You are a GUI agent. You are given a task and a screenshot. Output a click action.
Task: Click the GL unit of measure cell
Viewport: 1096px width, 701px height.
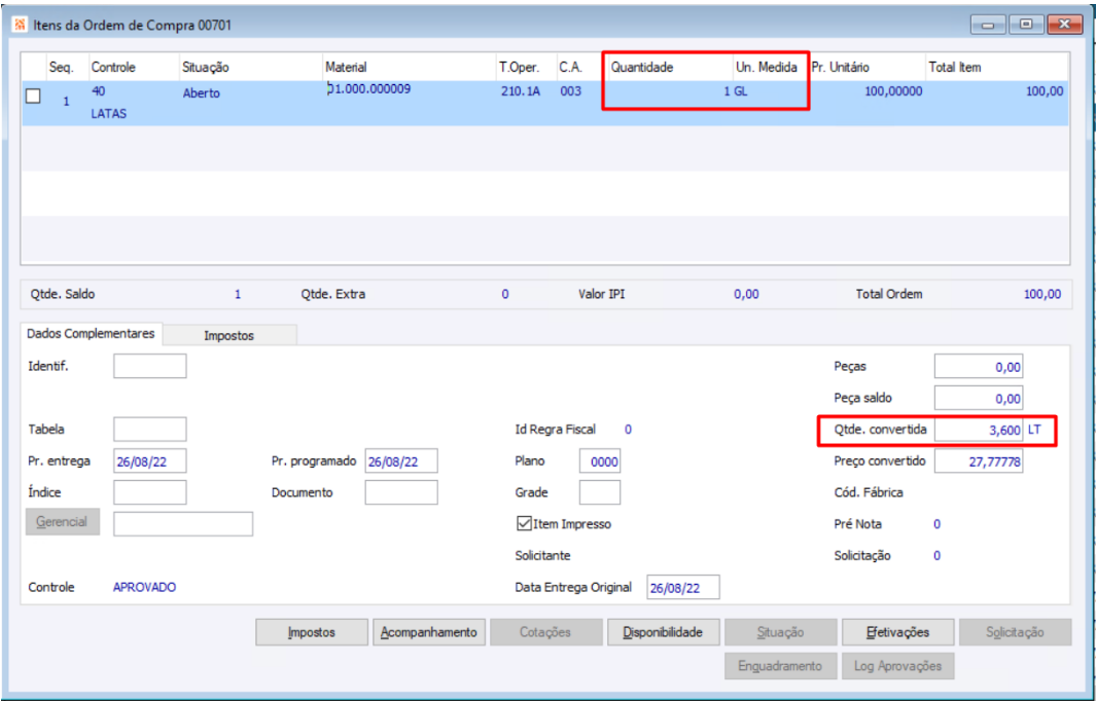click(x=741, y=91)
